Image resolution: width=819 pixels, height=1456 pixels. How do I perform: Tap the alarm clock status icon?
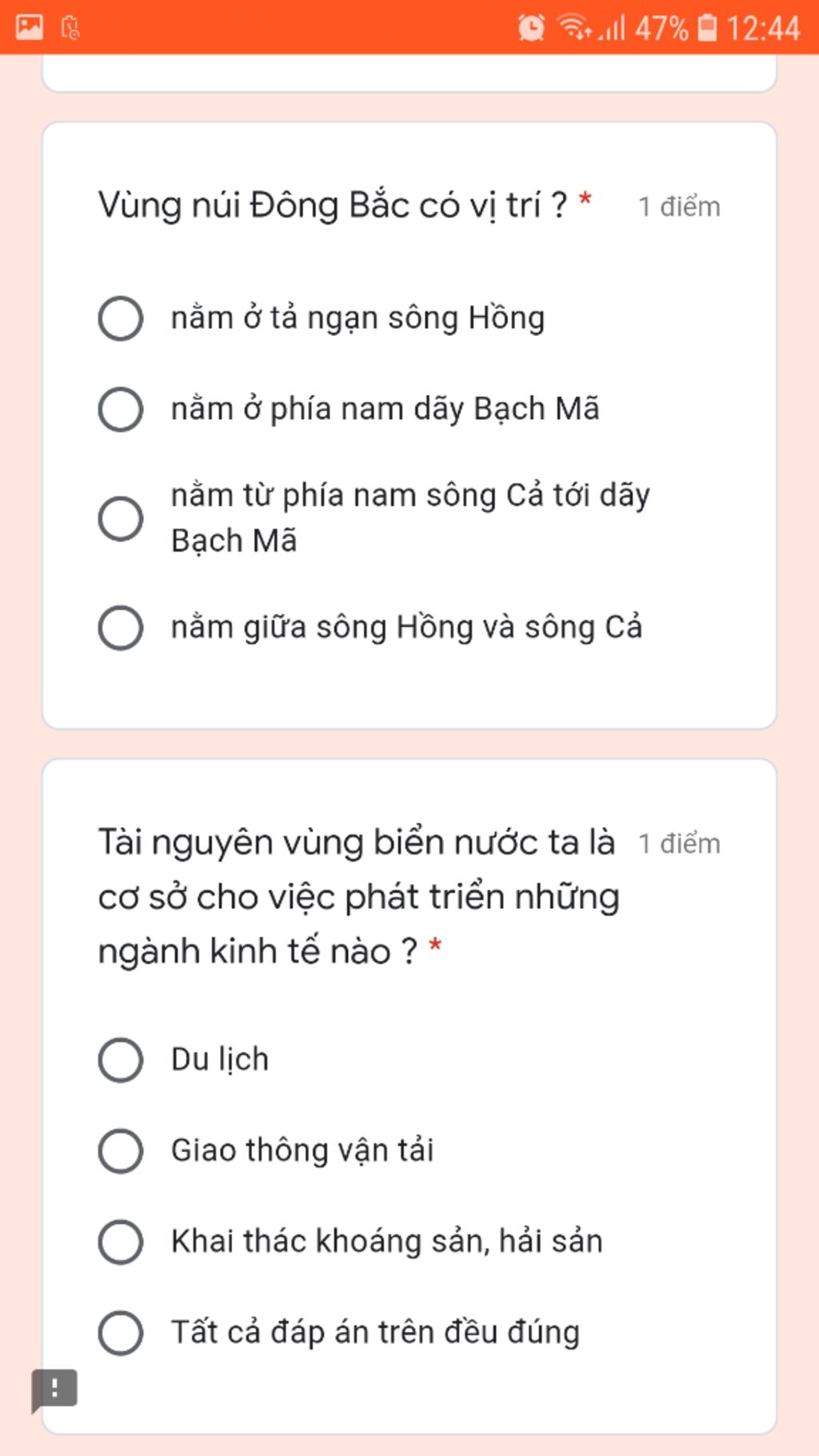point(531,28)
